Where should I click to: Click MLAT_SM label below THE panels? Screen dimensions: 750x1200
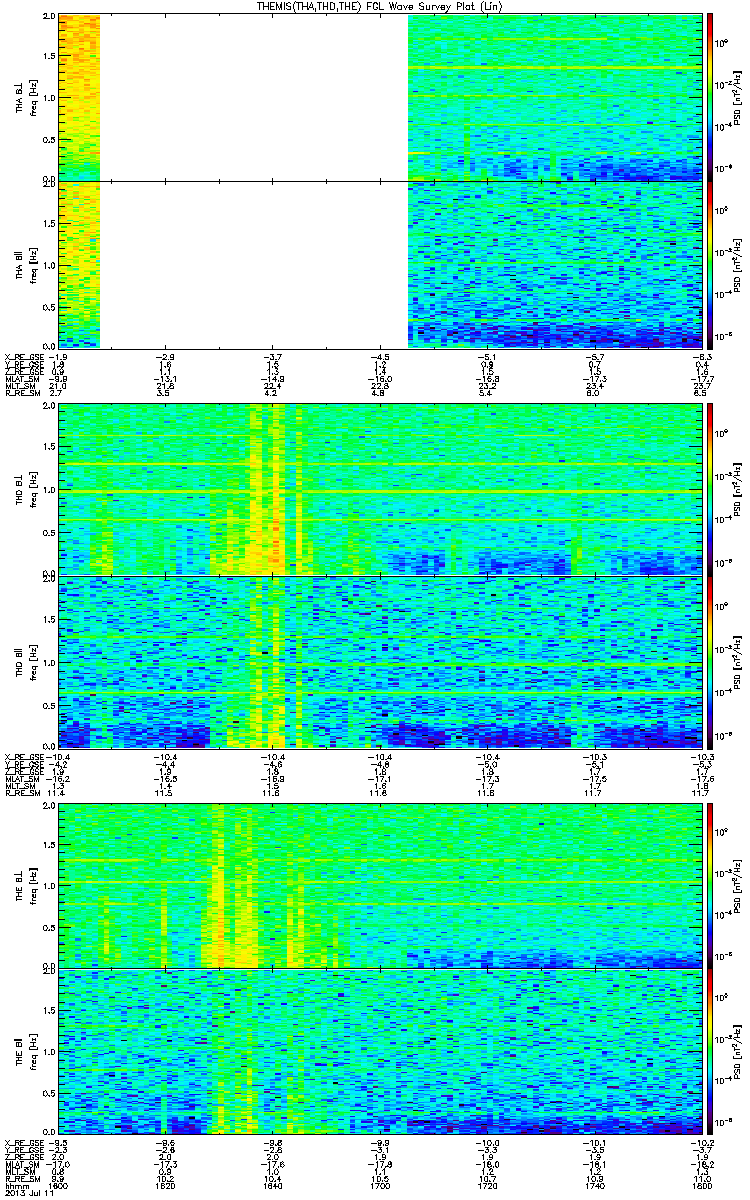point(20,1166)
